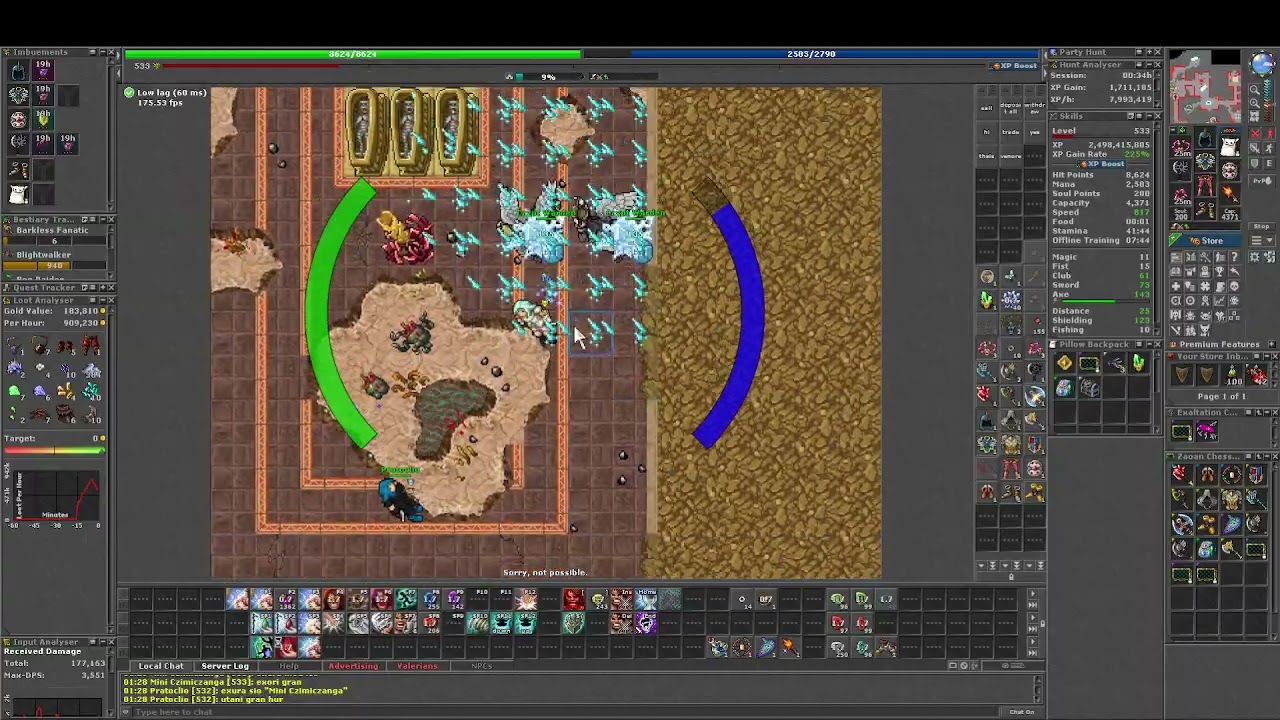Collapse the Imbuements panel
Screen dimensions: 1280x720
tap(103, 52)
